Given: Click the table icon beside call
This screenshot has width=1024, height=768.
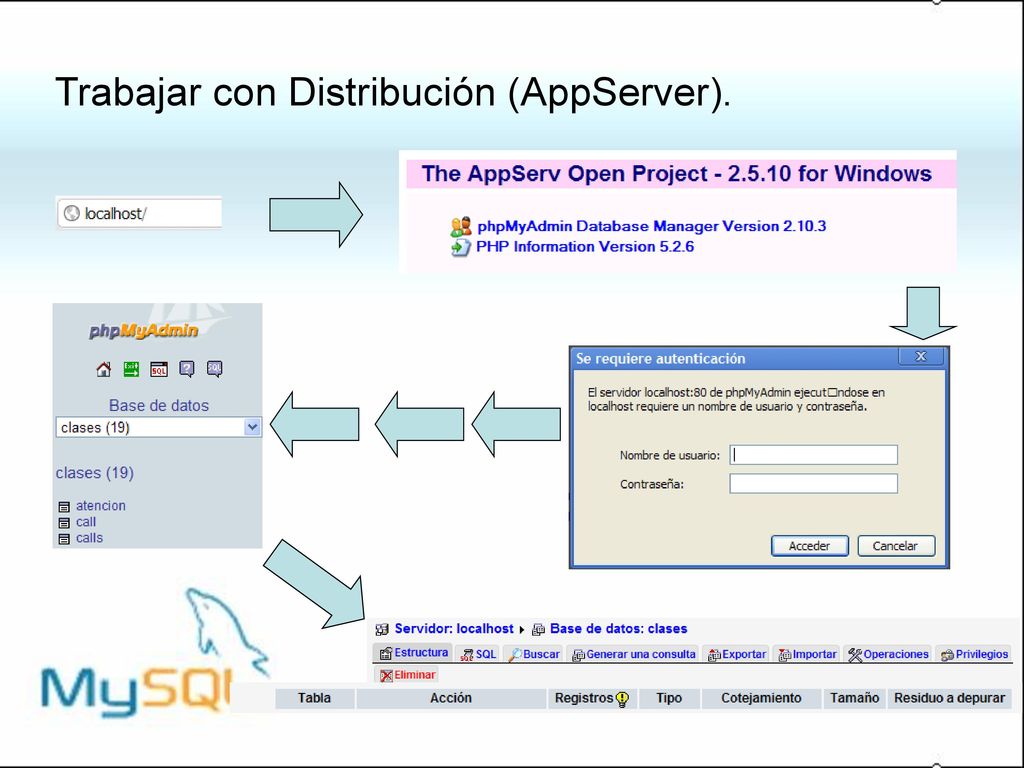Looking at the screenshot, I should [64, 523].
